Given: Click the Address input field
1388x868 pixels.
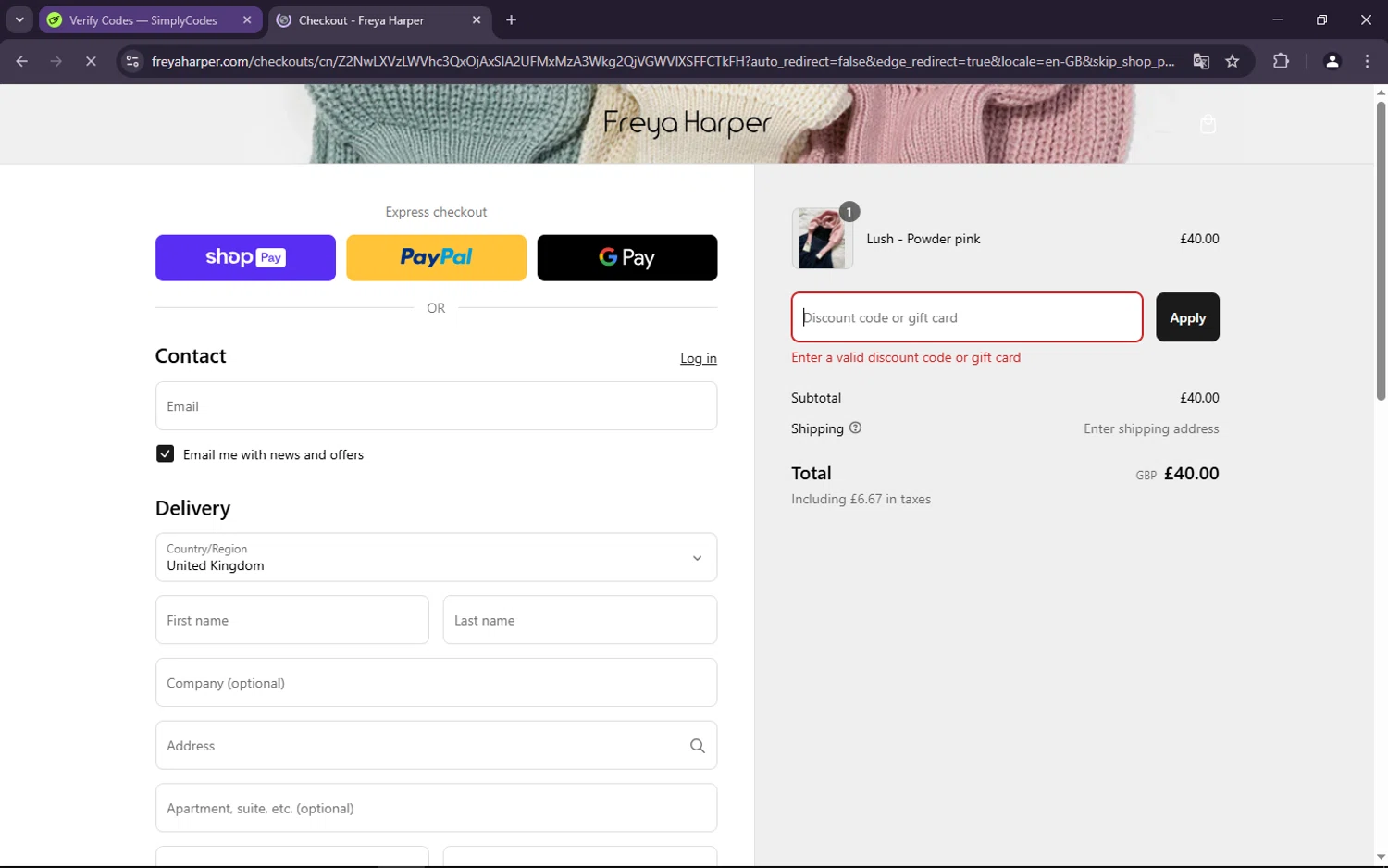Looking at the screenshot, I should point(436,745).
